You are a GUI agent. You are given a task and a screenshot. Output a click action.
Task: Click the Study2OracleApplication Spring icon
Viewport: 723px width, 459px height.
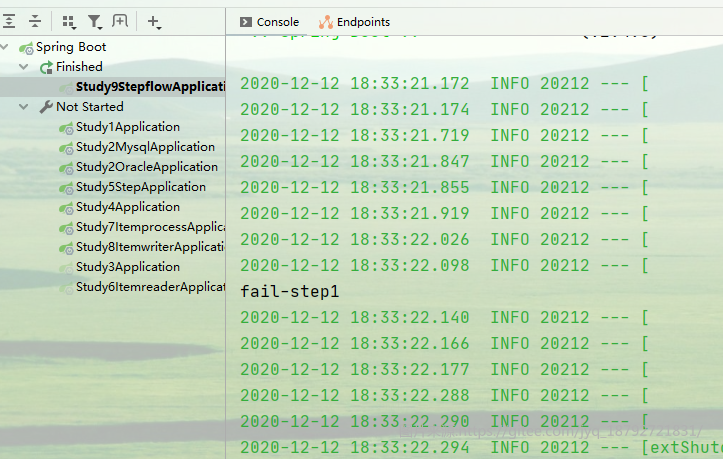pyautogui.click(x=66, y=167)
